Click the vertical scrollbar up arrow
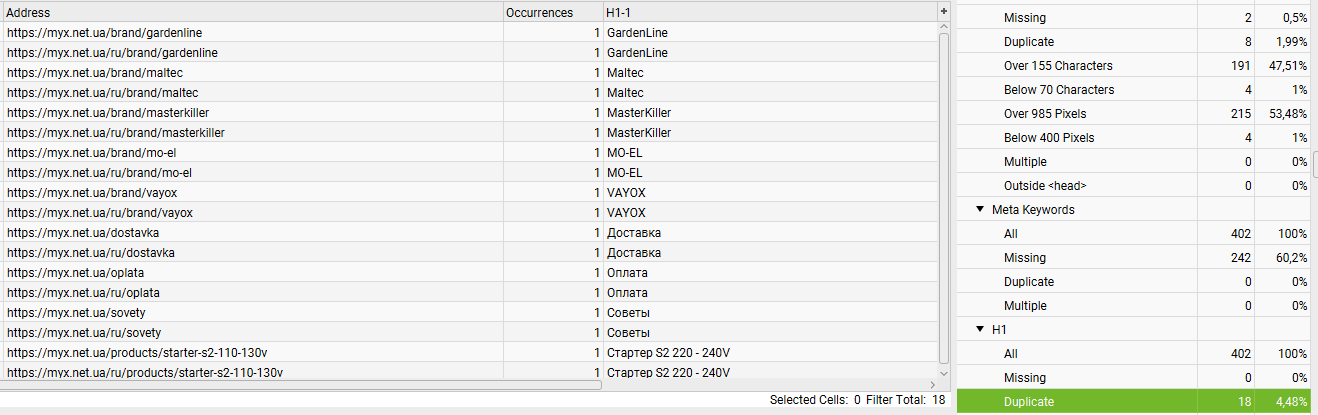Image resolution: width=1318 pixels, height=415 pixels. [943, 27]
